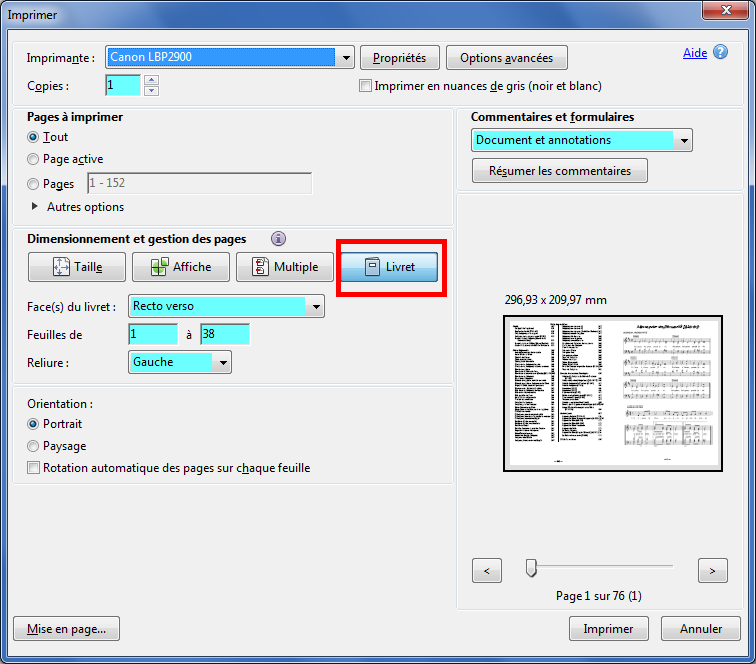Screen dimensions: 756x664
Task: Show the previous preview page
Action: (486, 571)
